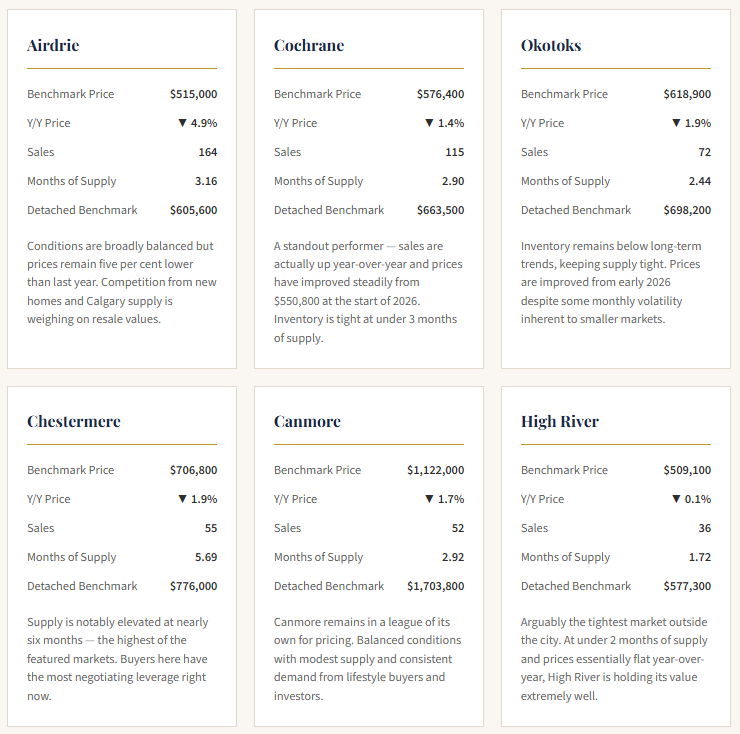Select the Canmore card heading

click(x=307, y=421)
